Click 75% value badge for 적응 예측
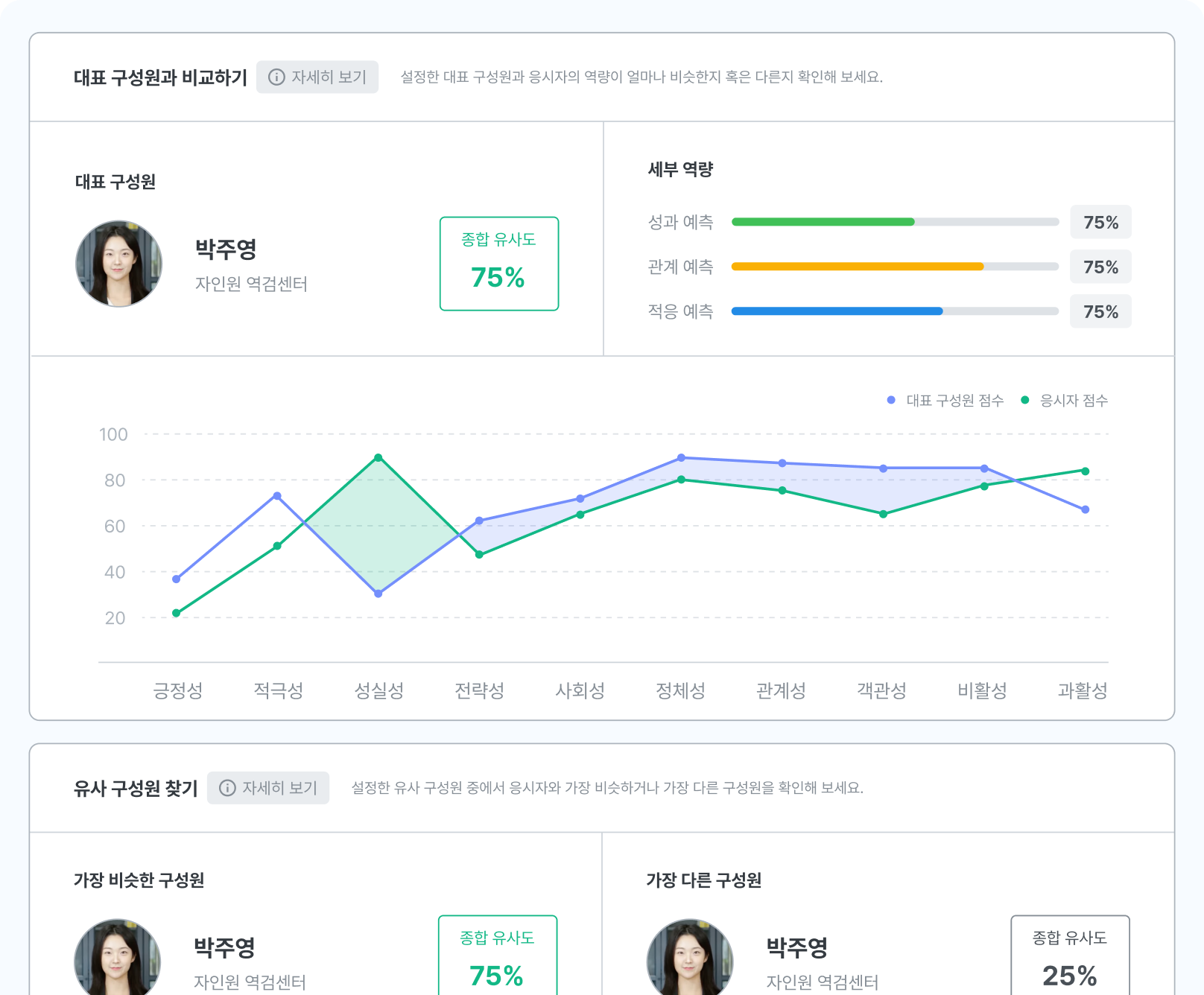 (1100, 311)
